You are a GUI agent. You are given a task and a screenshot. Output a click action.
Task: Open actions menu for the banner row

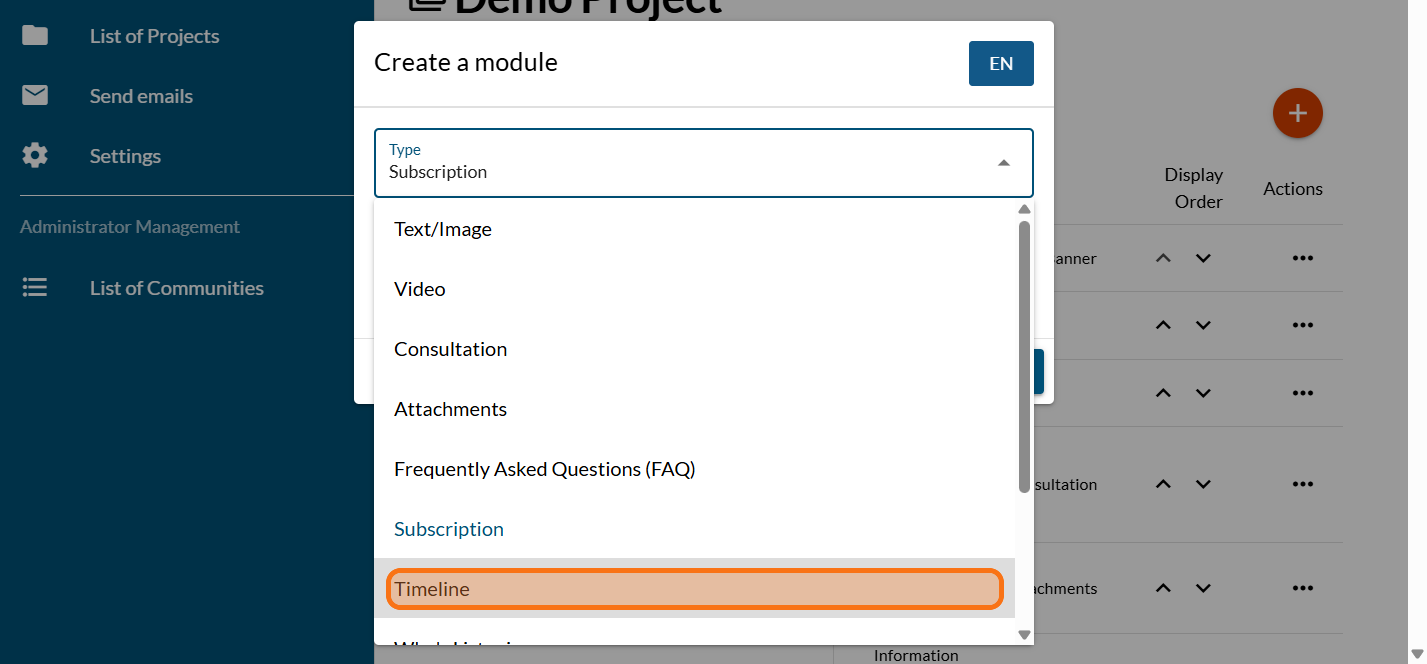(1301, 258)
